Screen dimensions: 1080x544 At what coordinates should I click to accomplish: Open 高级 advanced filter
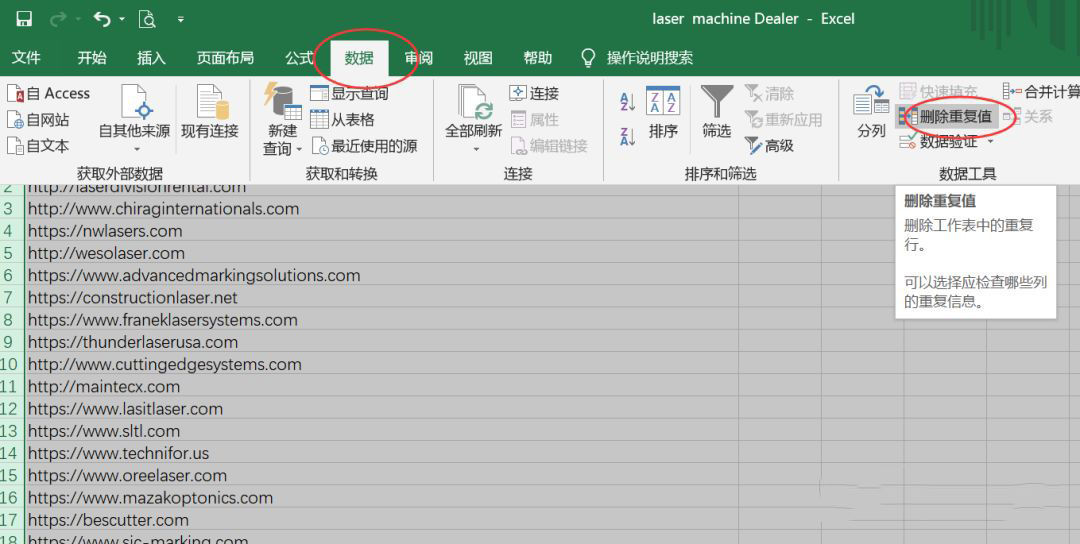coord(769,146)
